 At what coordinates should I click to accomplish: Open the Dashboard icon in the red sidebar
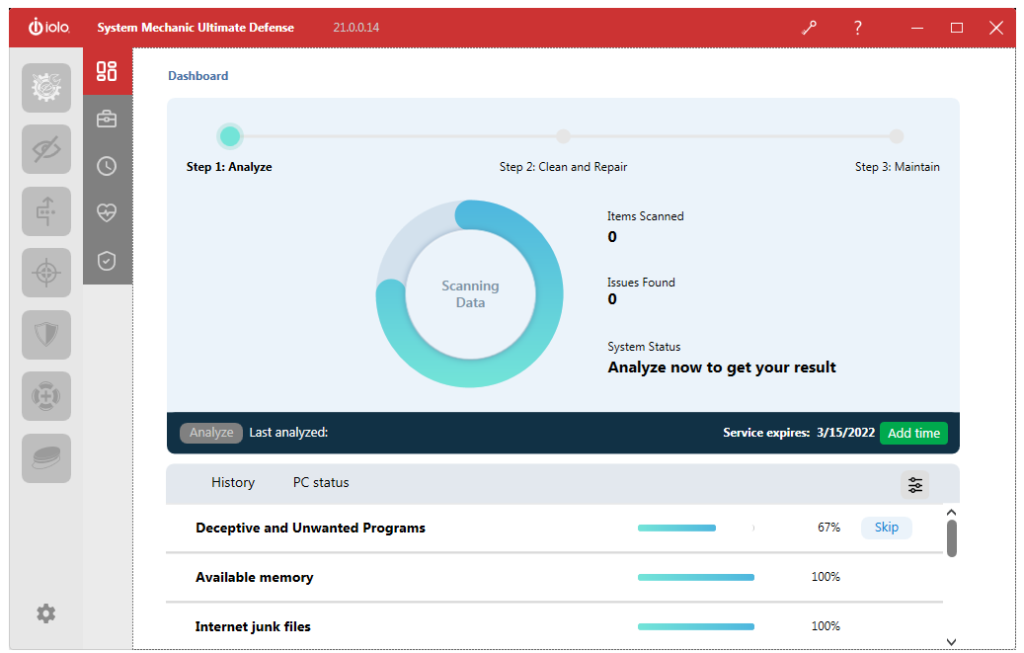pyautogui.click(x=107, y=71)
